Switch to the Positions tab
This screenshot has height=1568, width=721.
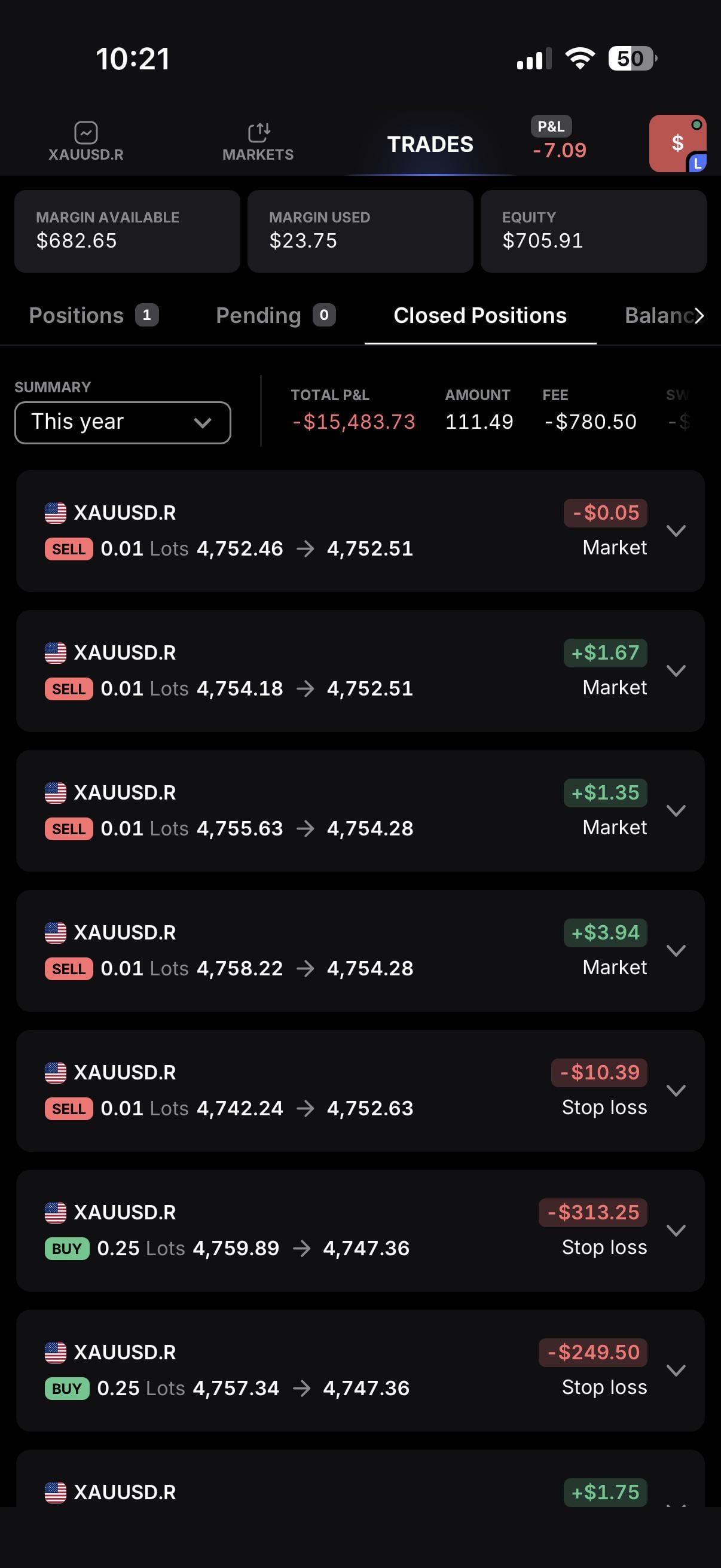(93, 315)
